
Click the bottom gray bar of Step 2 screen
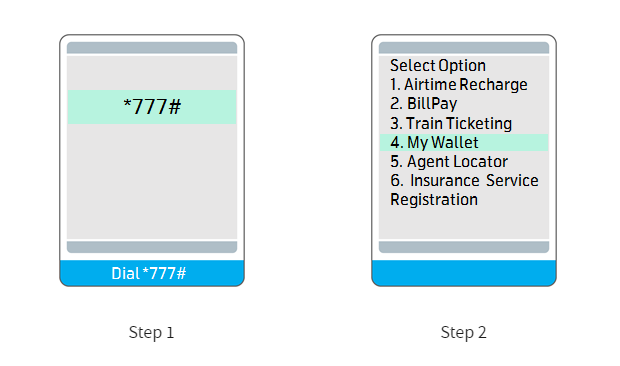coord(464,247)
